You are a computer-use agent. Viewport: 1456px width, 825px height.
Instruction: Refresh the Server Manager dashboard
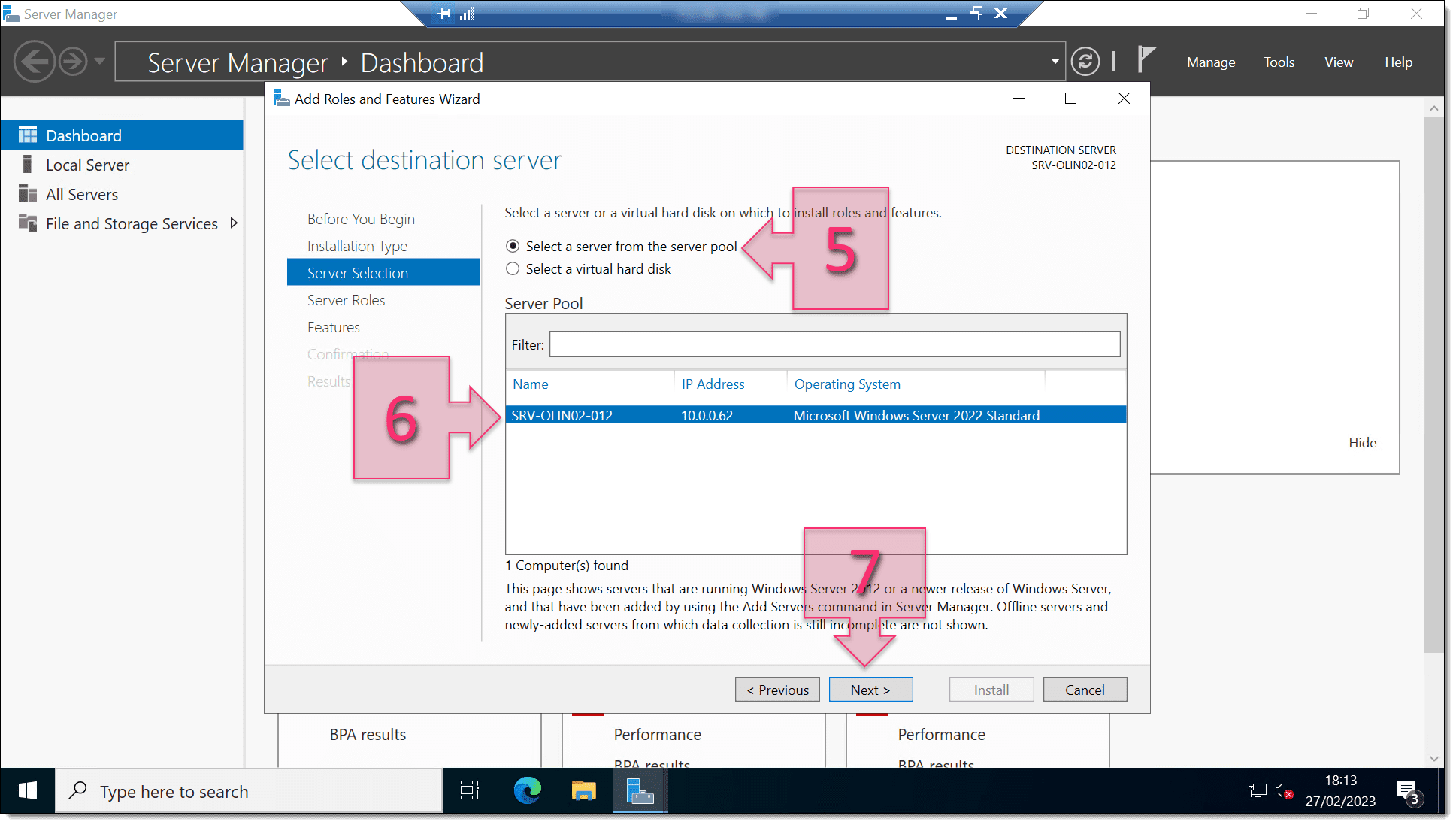tap(1085, 62)
